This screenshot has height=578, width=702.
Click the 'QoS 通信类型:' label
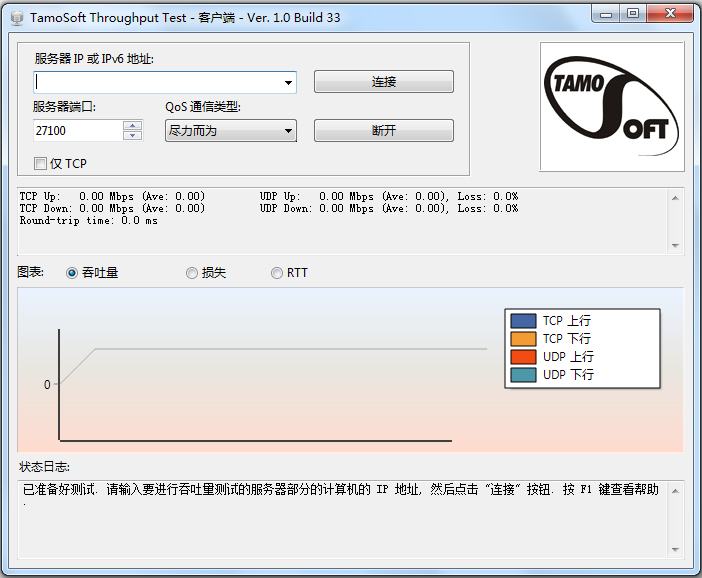point(203,107)
